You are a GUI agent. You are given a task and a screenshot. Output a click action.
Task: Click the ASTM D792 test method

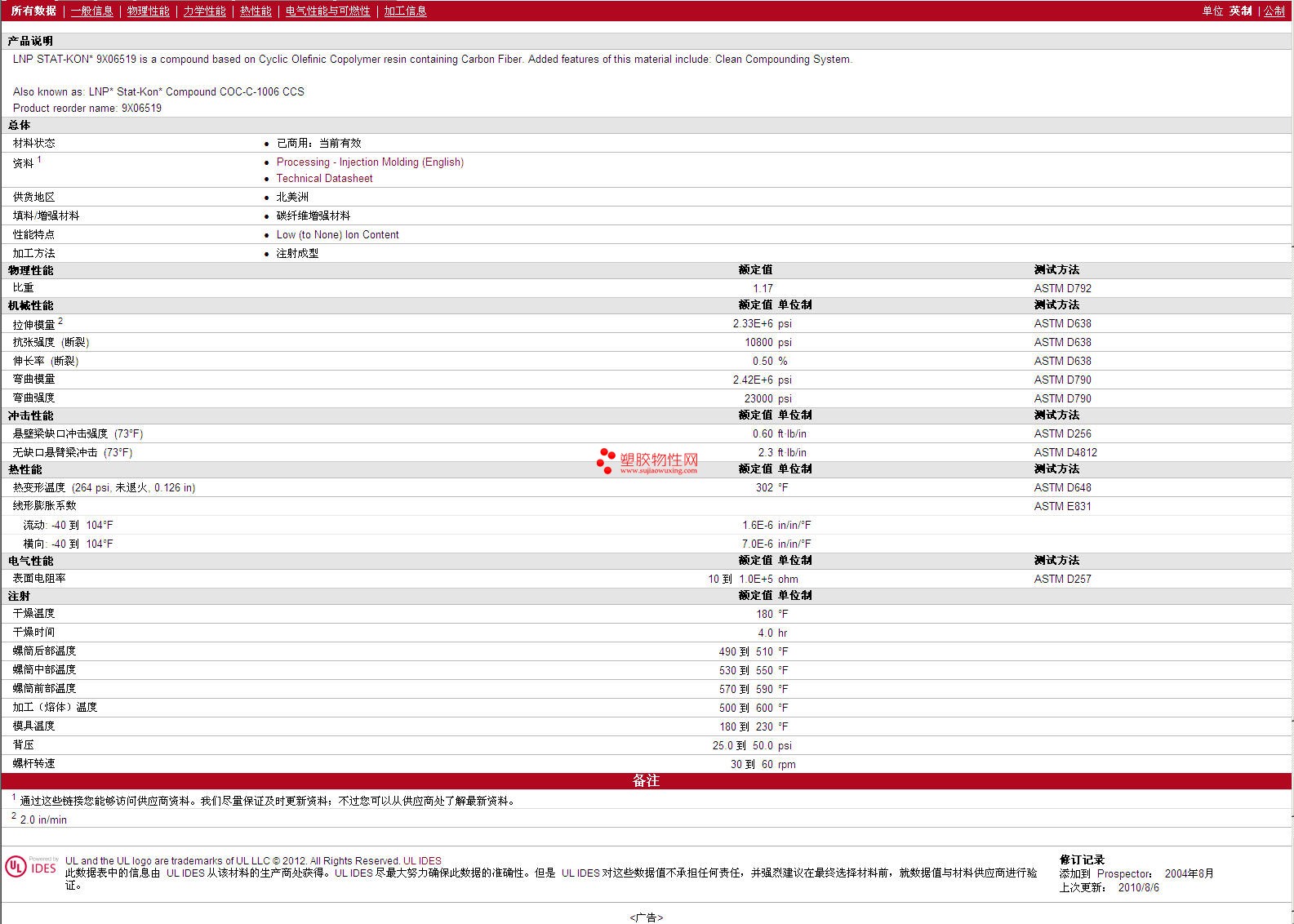point(1062,288)
